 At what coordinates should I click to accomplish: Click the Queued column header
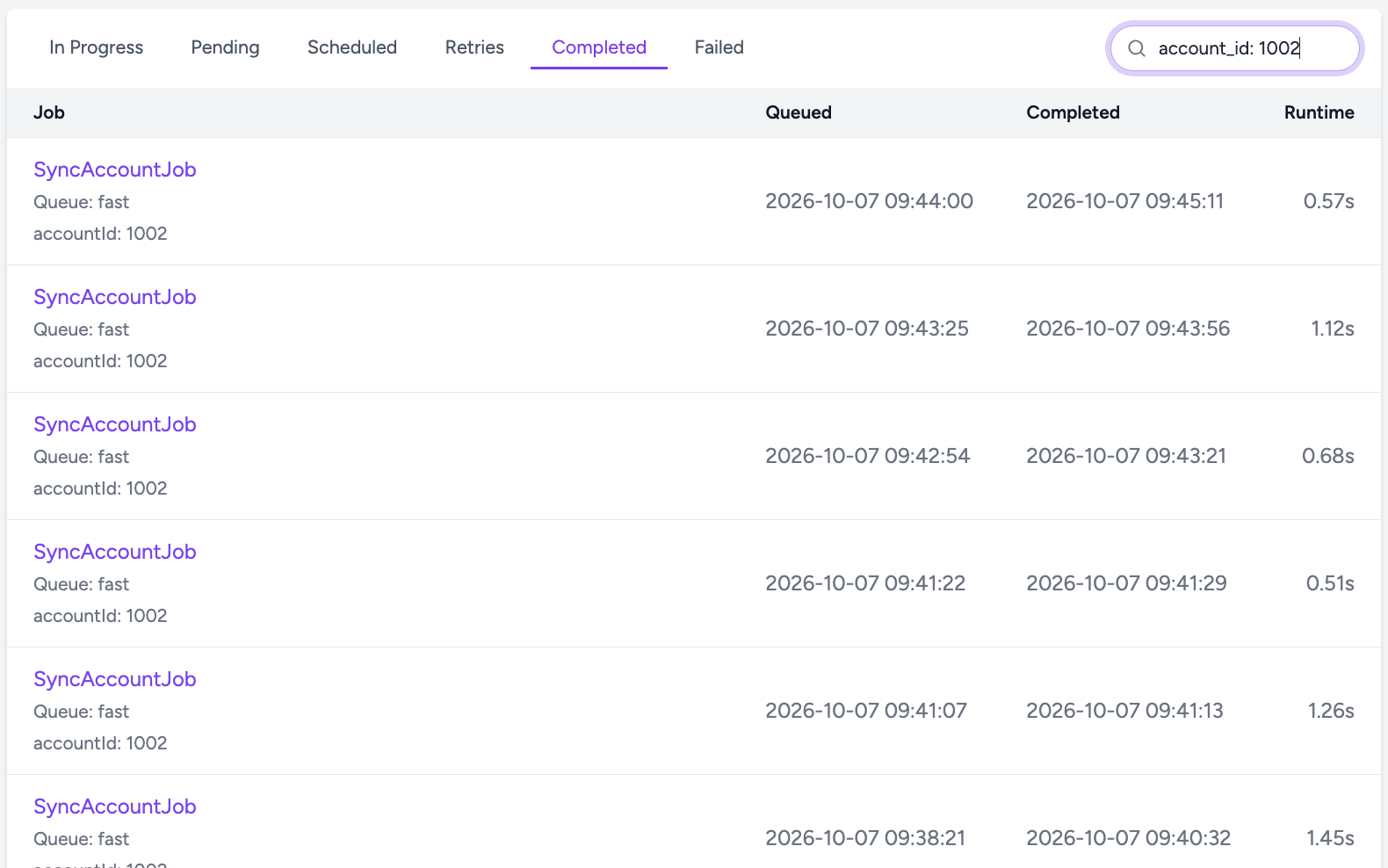click(799, 112)
